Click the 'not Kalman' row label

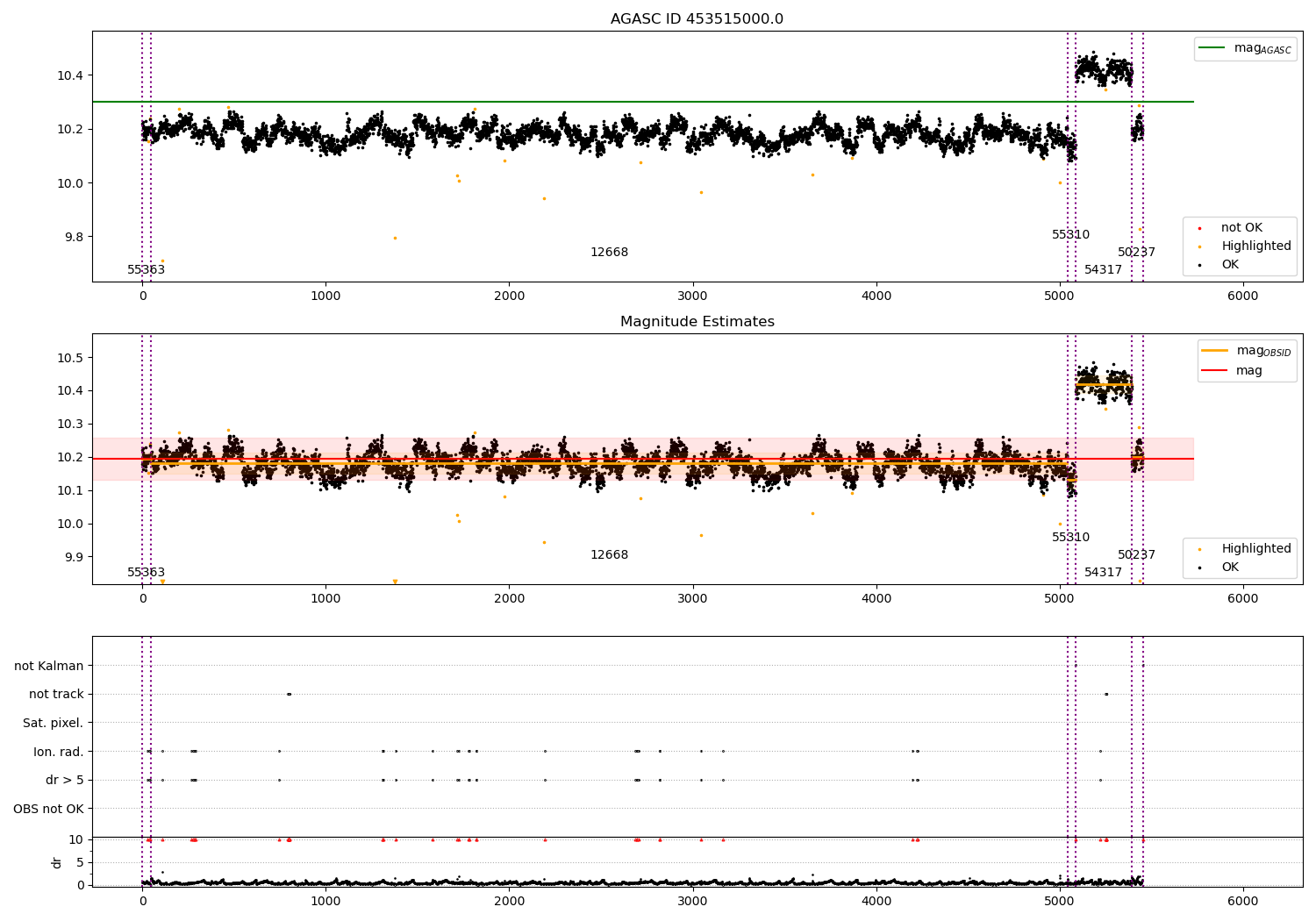49,667
